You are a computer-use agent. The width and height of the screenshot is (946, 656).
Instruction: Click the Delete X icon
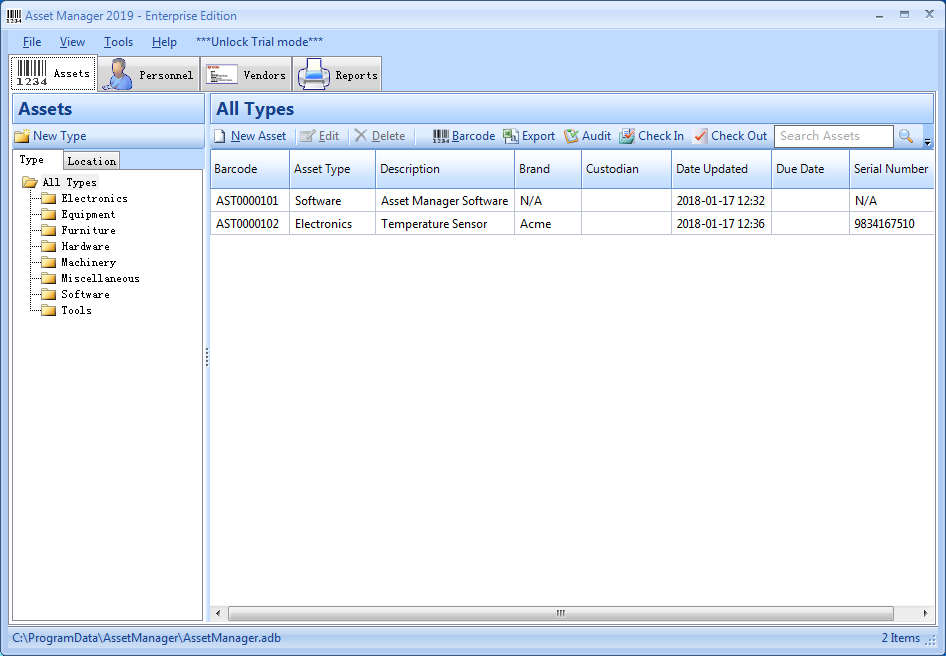tap(361, 136)
